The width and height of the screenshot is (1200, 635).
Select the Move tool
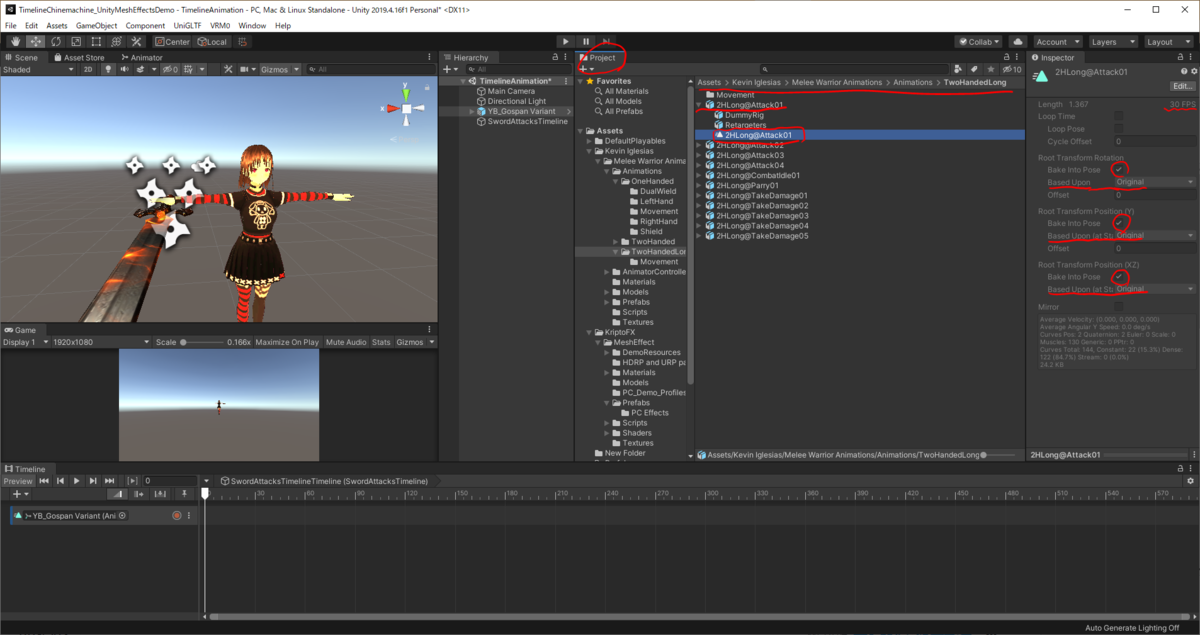[36, 42]
